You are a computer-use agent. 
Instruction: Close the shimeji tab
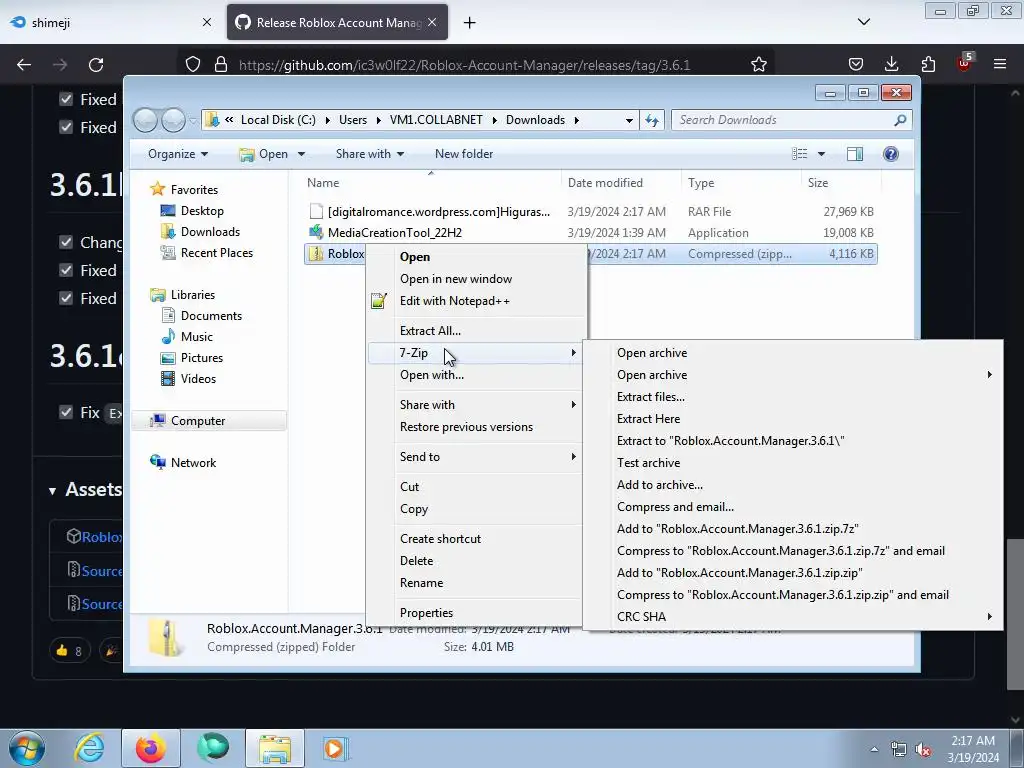click(x=206, y=22)
